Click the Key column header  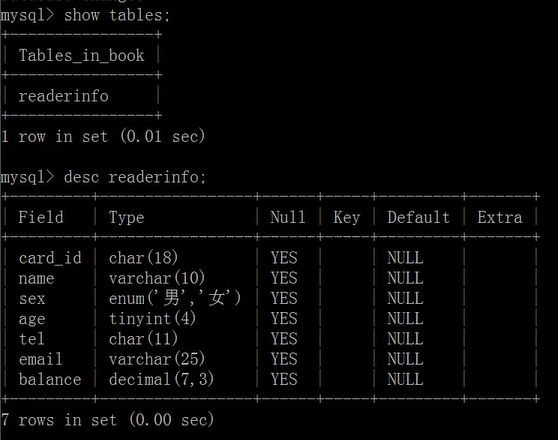click(x=347, y=218)
